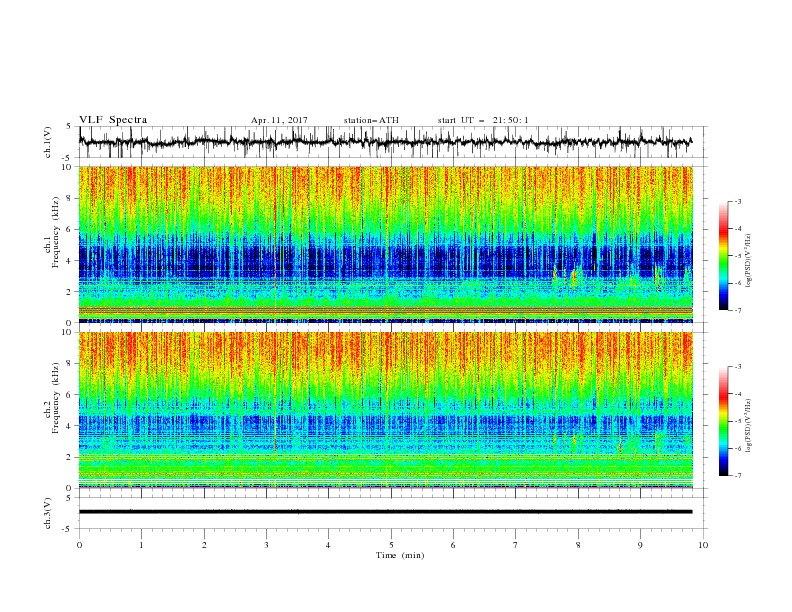Viewport: 792px width, 612px height.
Task: Click the ch.1 spectrogram color scale bar
Action: tap(723, 255)
